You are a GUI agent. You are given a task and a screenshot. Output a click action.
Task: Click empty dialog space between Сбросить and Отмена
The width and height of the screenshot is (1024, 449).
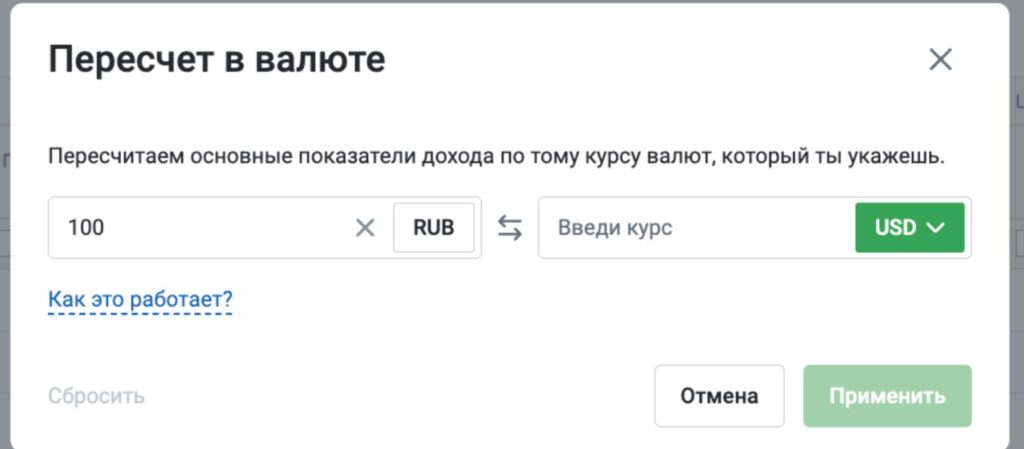tap(400, 396)
